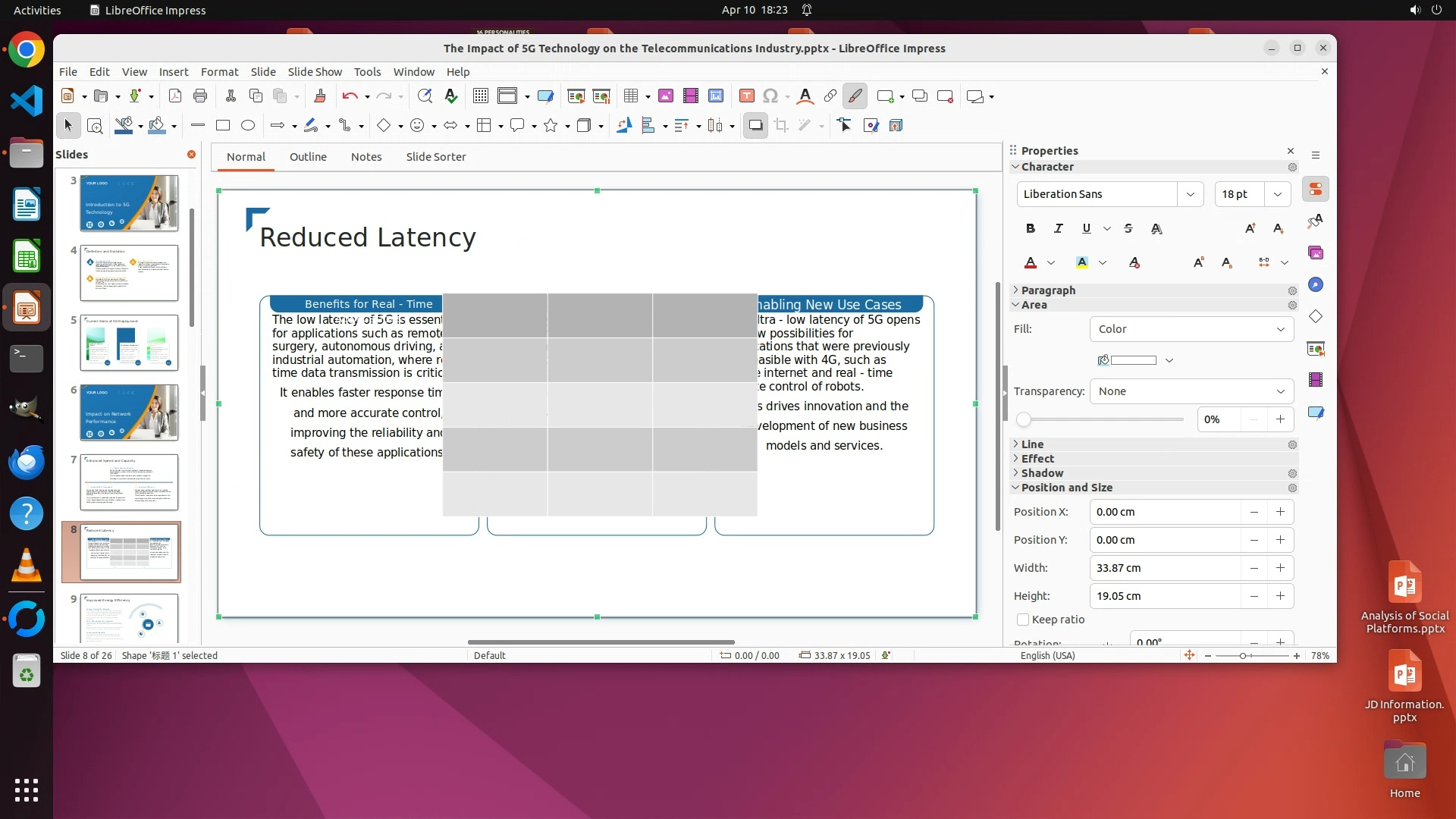Expand the Paragraph section
The image size is (1456, 819).
click(1047, 290)
